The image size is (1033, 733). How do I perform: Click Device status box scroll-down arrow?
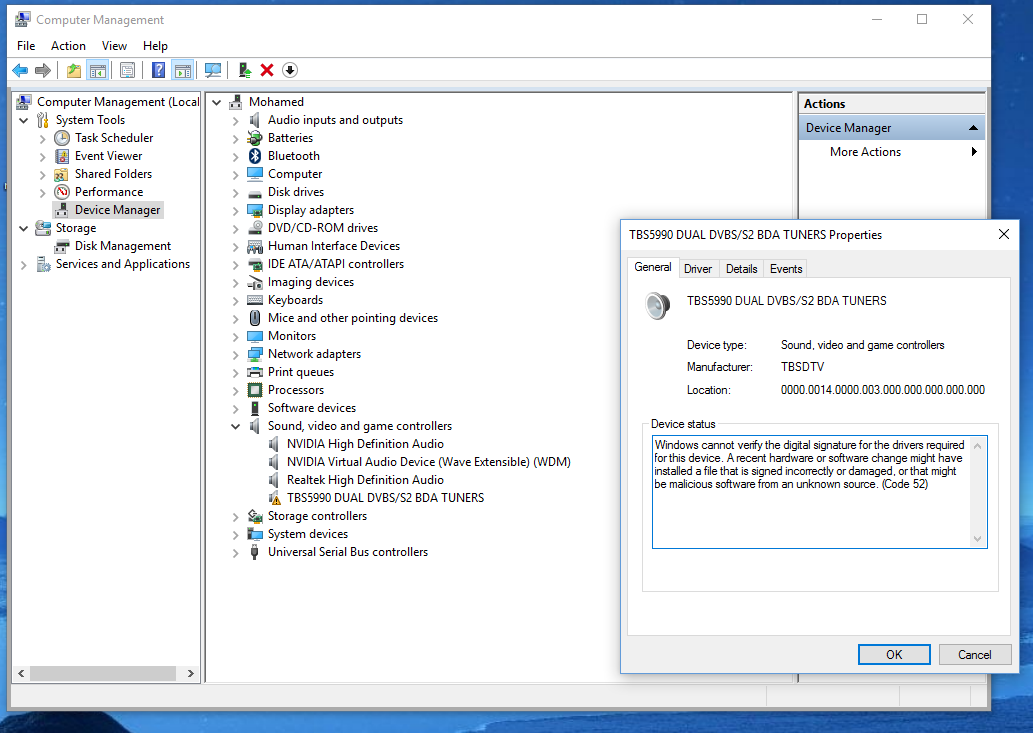pos(978,539)
